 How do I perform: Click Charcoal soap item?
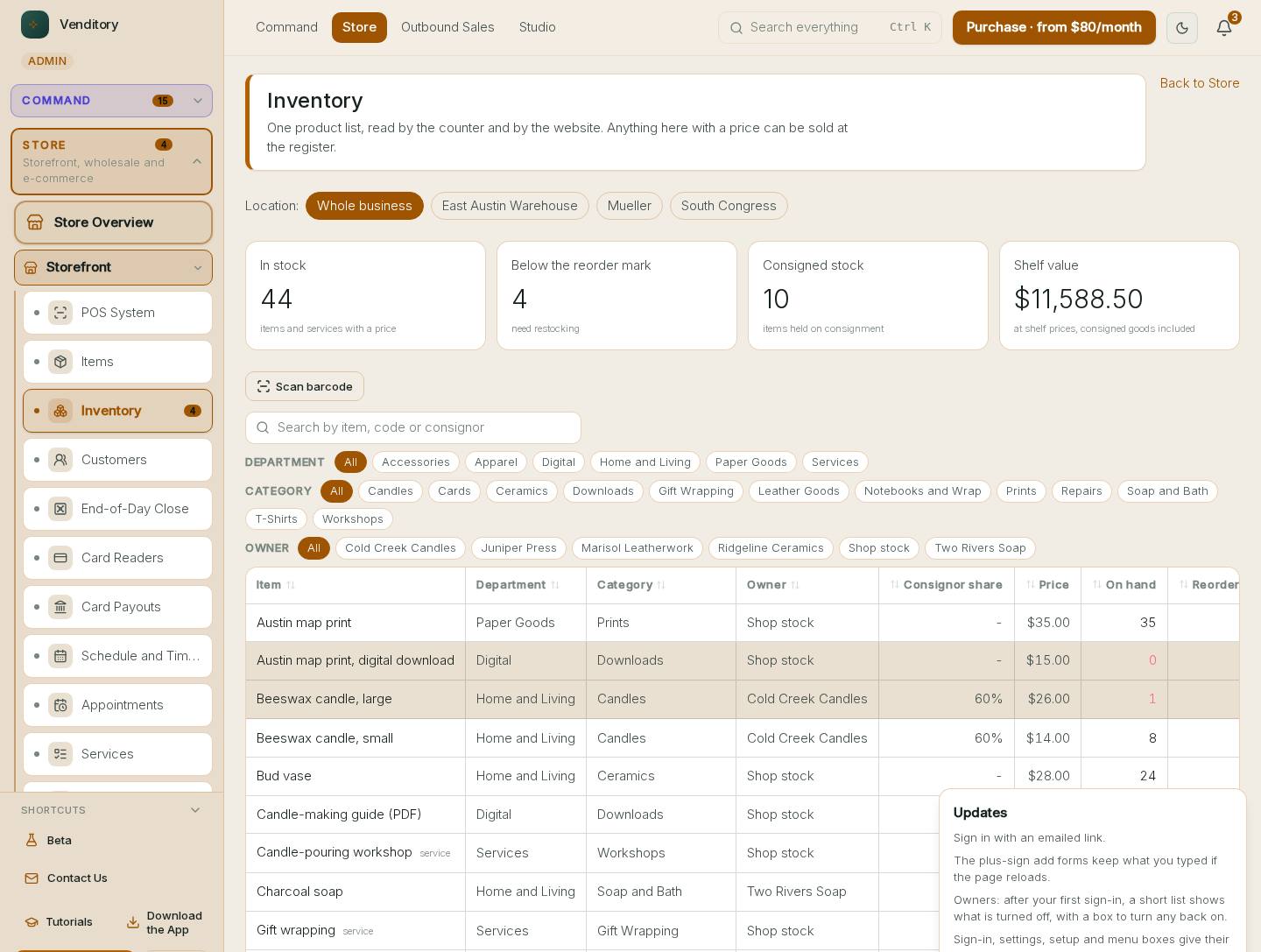pos(299,892)
